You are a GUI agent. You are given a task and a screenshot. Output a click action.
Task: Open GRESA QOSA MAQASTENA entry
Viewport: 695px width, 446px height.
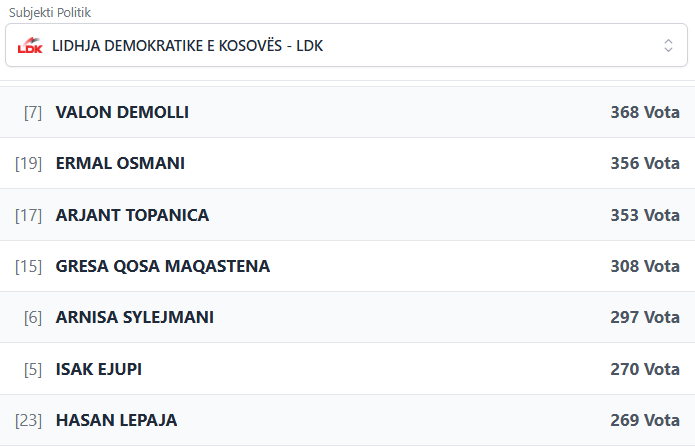pos(163,266)
